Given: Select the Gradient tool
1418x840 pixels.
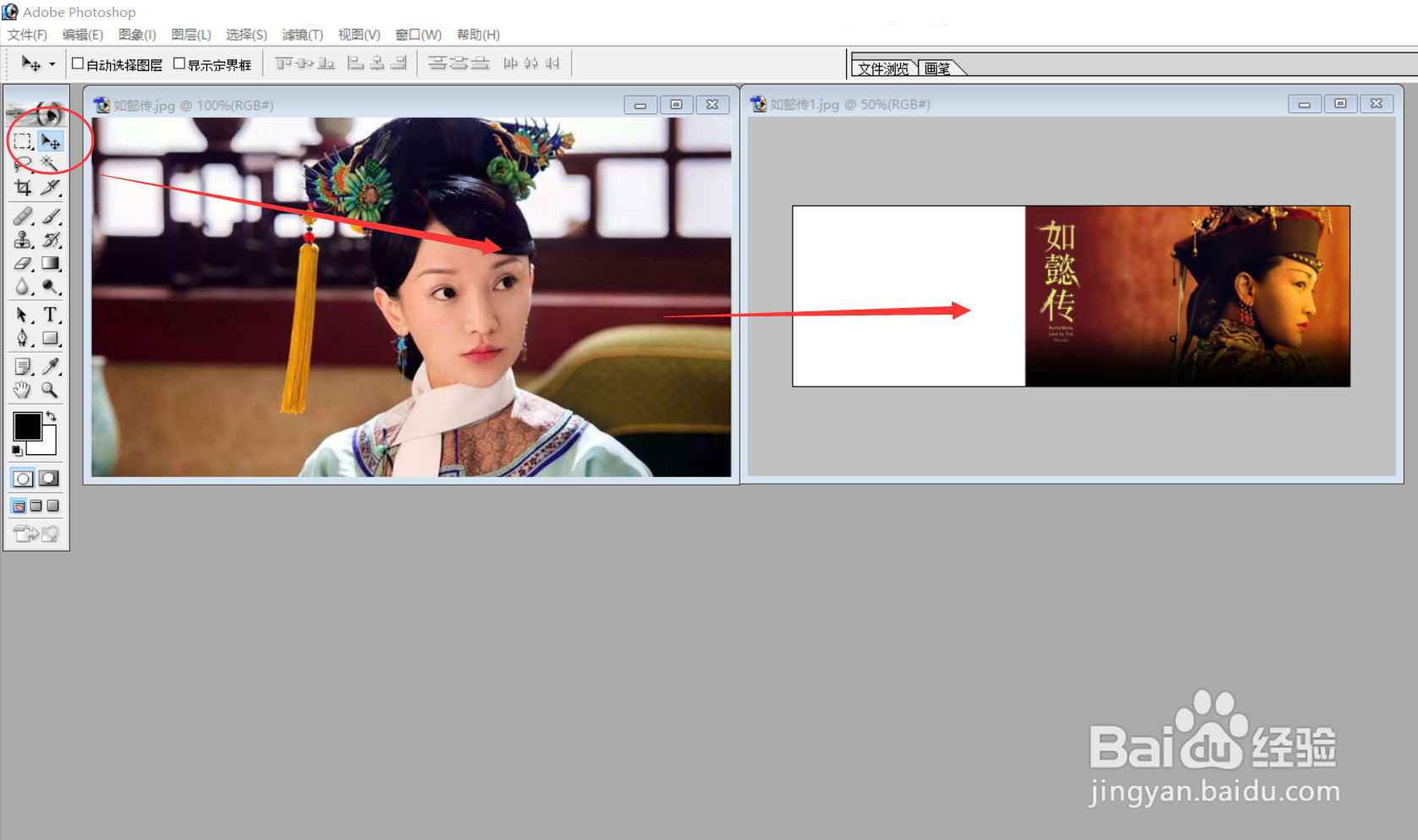Looking at the screenshot, I should (x=51, y=264).
